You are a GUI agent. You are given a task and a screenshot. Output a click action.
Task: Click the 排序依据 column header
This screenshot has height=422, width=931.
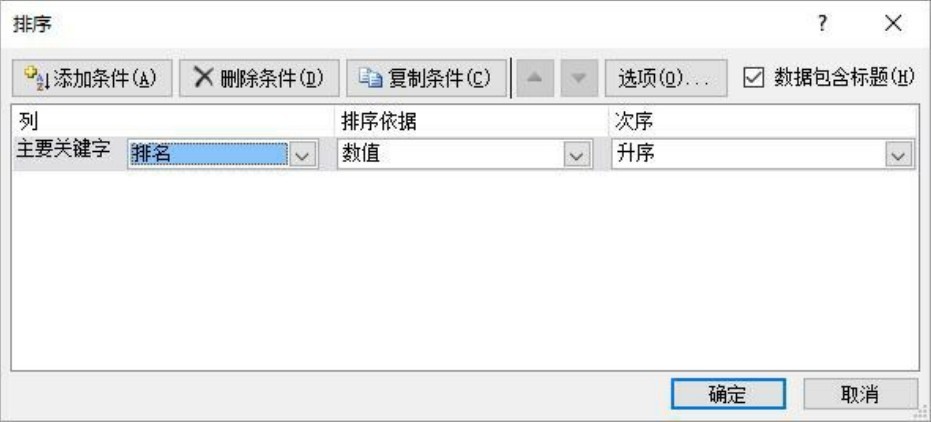[379, 122]
